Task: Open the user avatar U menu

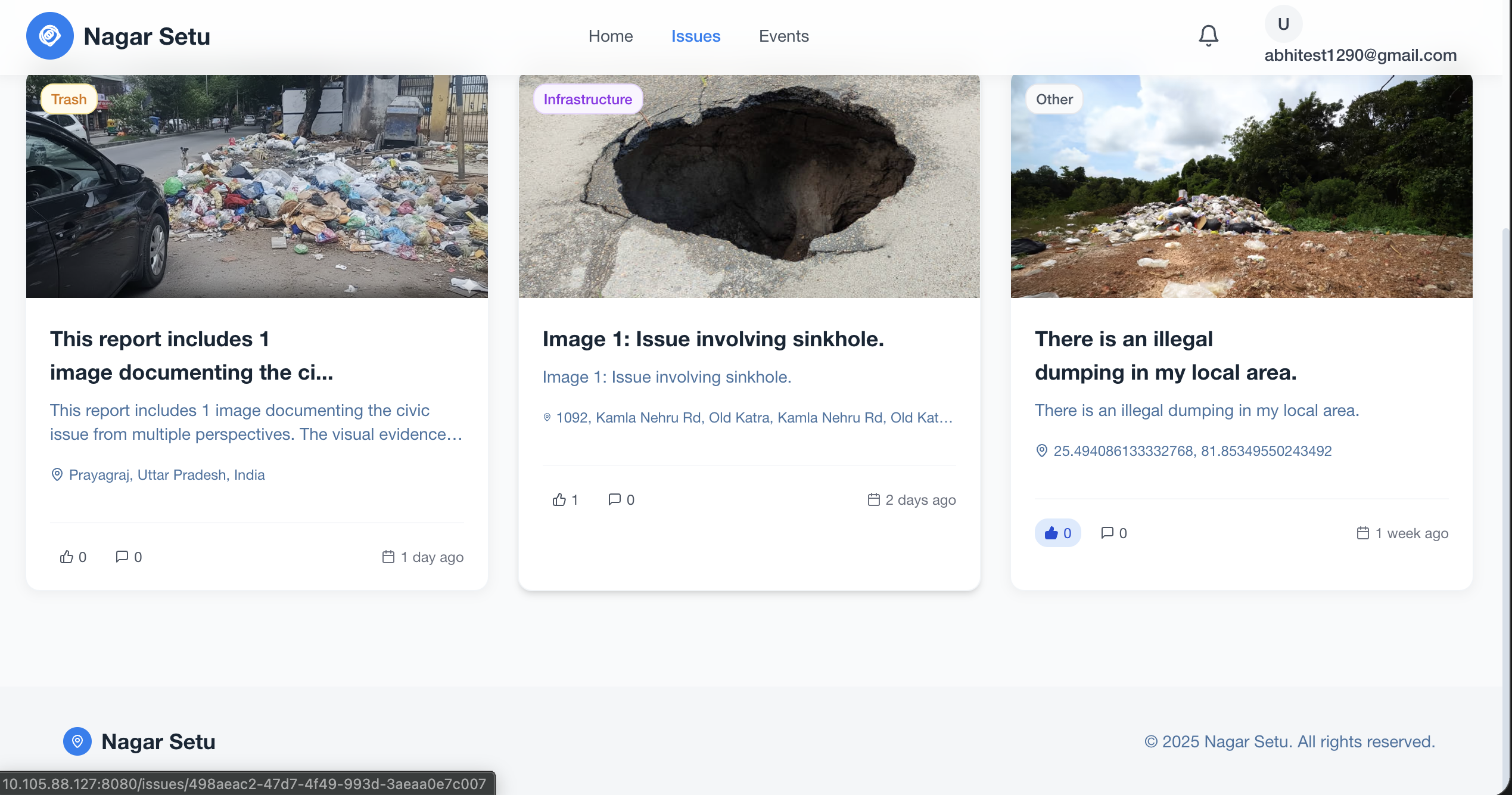Action: 1283,24
